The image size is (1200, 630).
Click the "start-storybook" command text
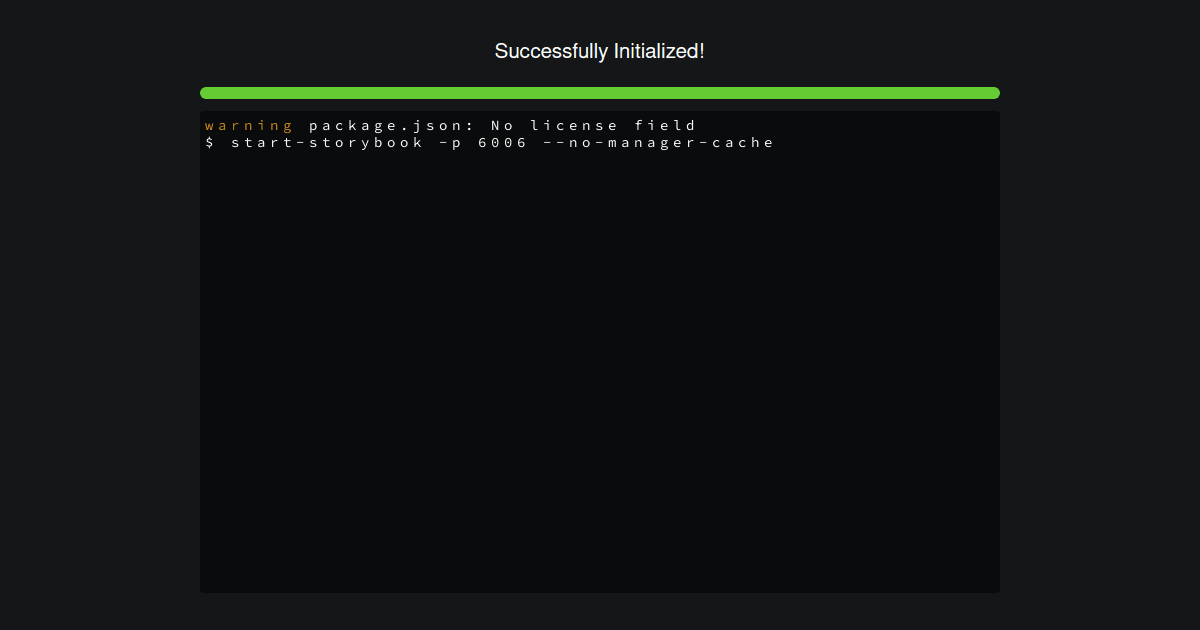coord(327,142)
